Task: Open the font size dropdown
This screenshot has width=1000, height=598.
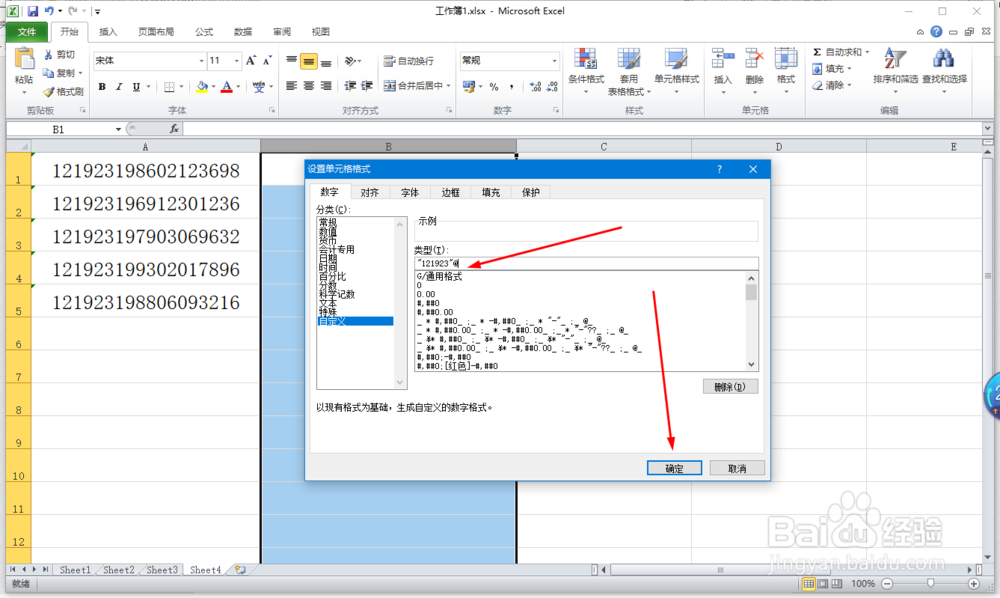Action: pos(237,61)
